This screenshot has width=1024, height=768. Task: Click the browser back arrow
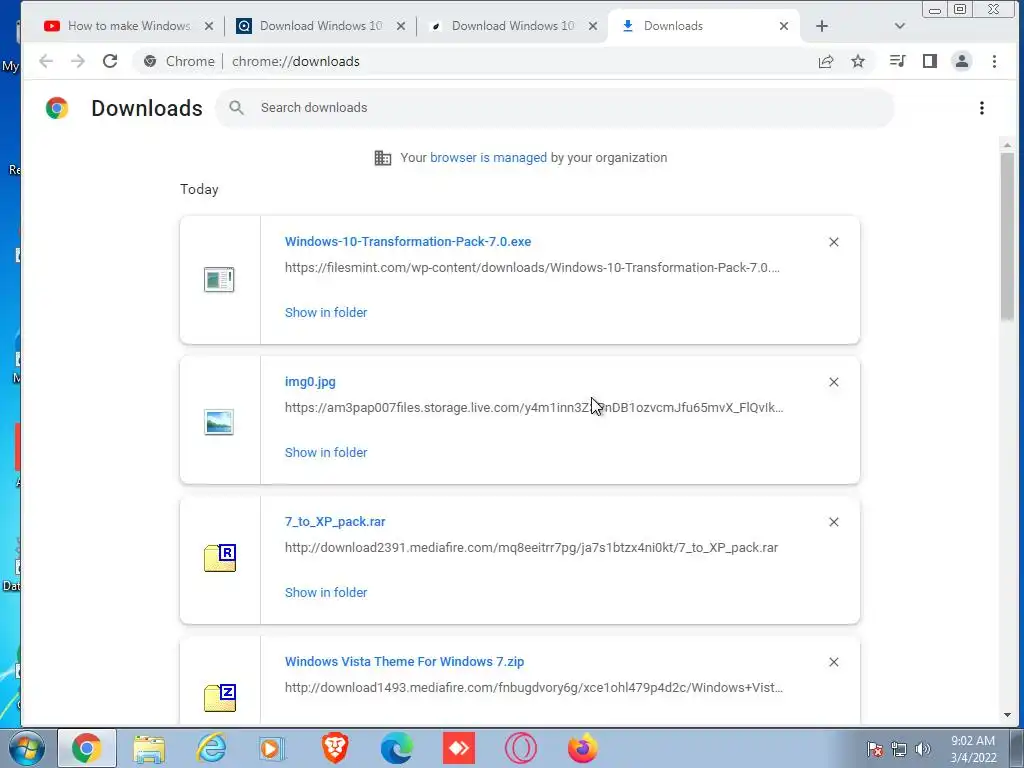click(x=46, y=61)
